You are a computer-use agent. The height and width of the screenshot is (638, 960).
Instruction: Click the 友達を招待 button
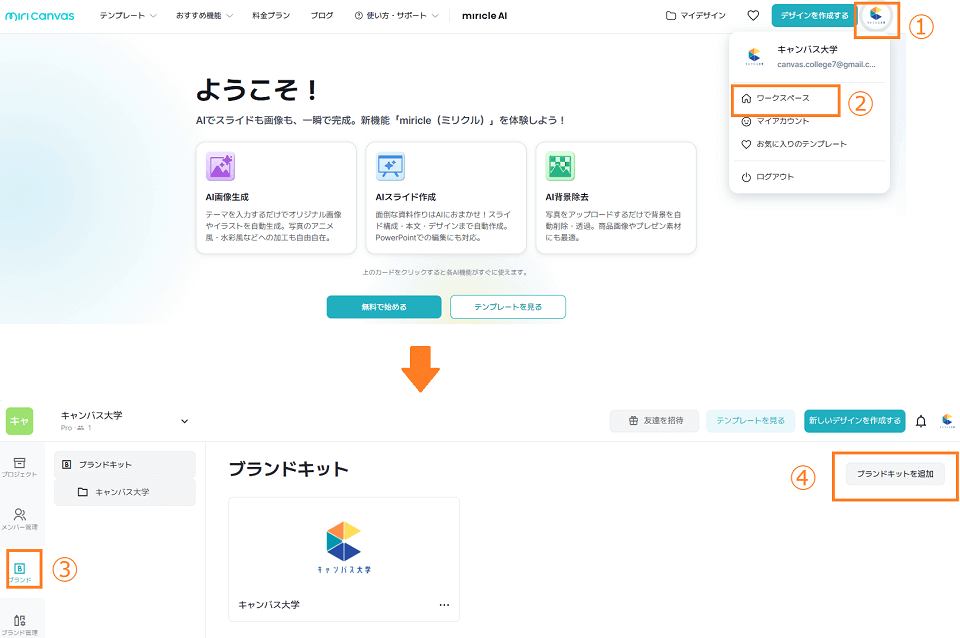click(x=654, y=421)
